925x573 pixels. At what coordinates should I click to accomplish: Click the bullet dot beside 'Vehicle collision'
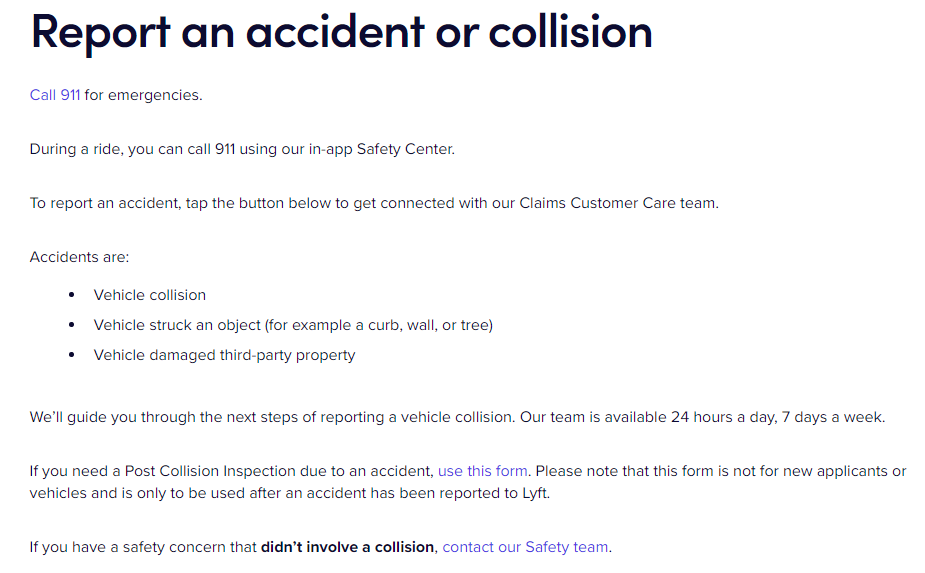[x=72, y=295]
